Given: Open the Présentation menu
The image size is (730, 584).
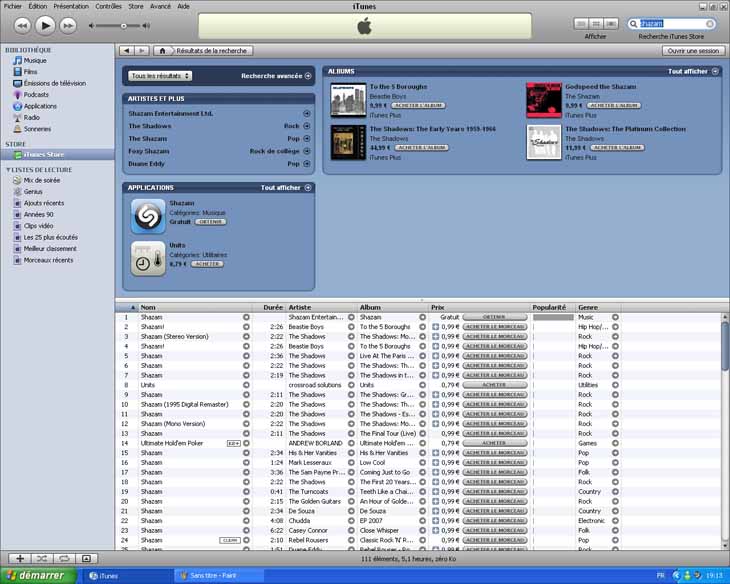Looking at the screenshot, I should (71, 6).
